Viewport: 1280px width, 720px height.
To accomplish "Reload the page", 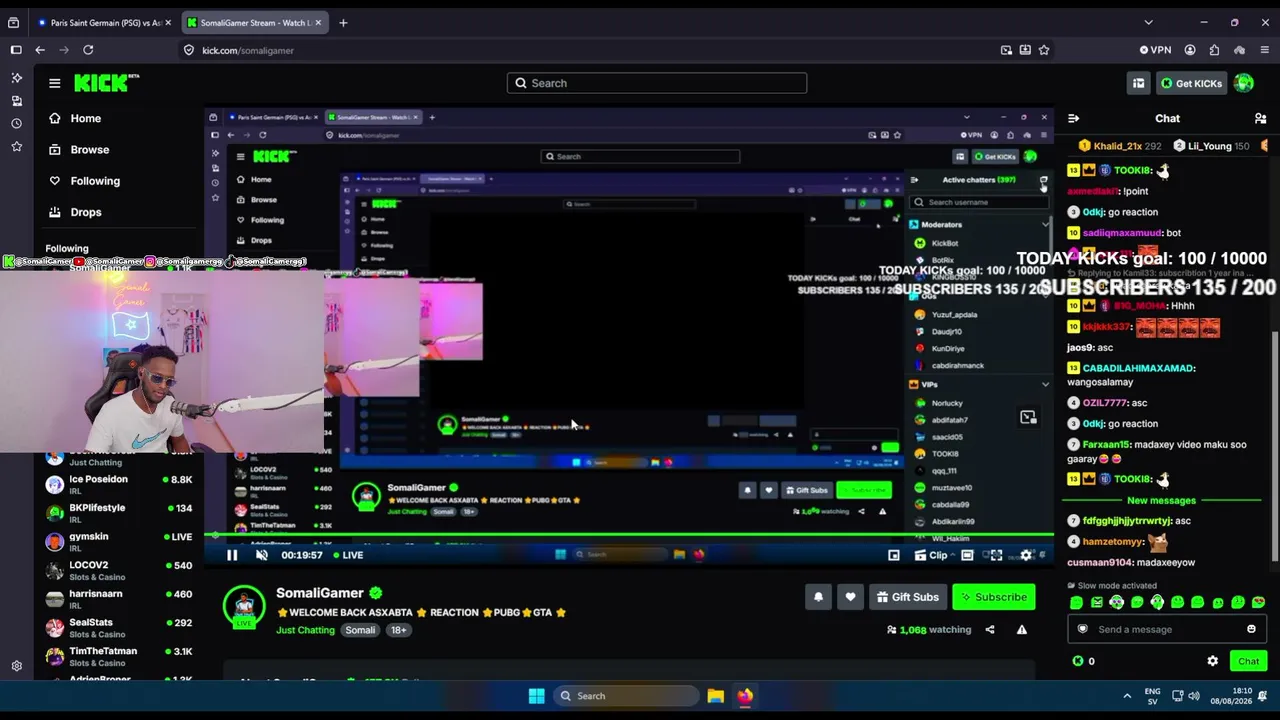I will pyautogui.click(x=88, y=50).
